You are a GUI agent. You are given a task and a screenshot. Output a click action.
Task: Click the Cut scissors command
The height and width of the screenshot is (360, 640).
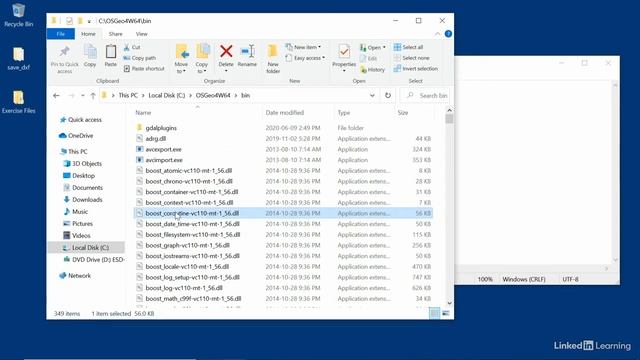pos(132,47)
